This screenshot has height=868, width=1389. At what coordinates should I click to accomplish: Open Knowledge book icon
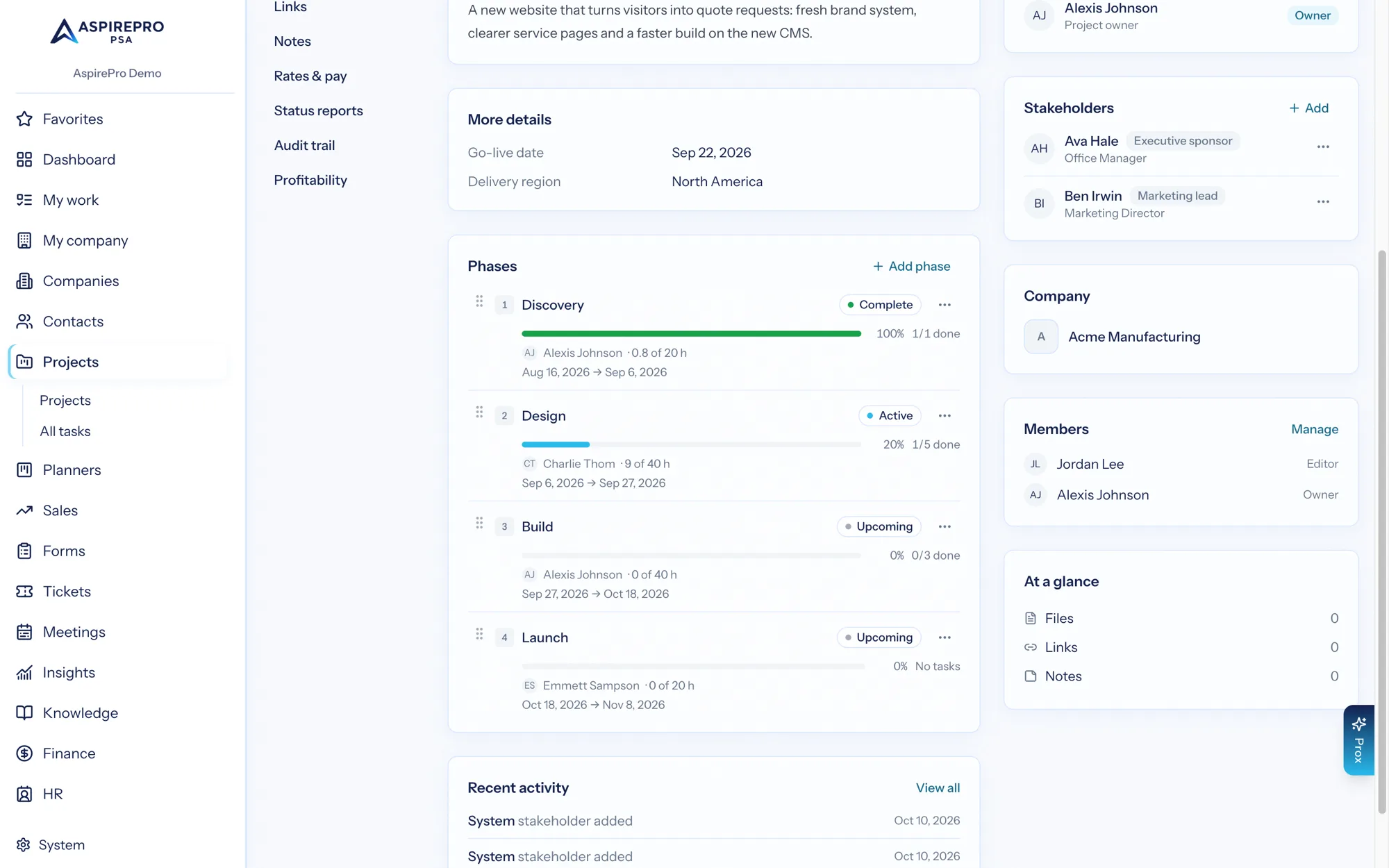24,712
